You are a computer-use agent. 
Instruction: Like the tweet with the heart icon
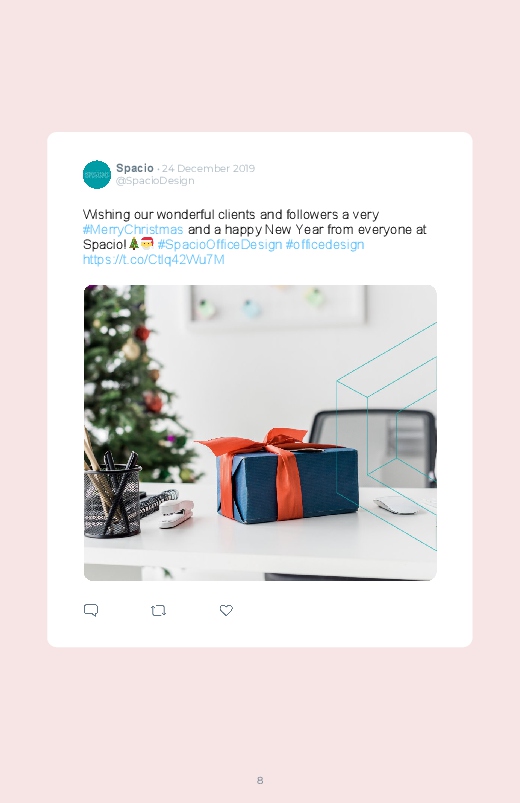(226, 610)
